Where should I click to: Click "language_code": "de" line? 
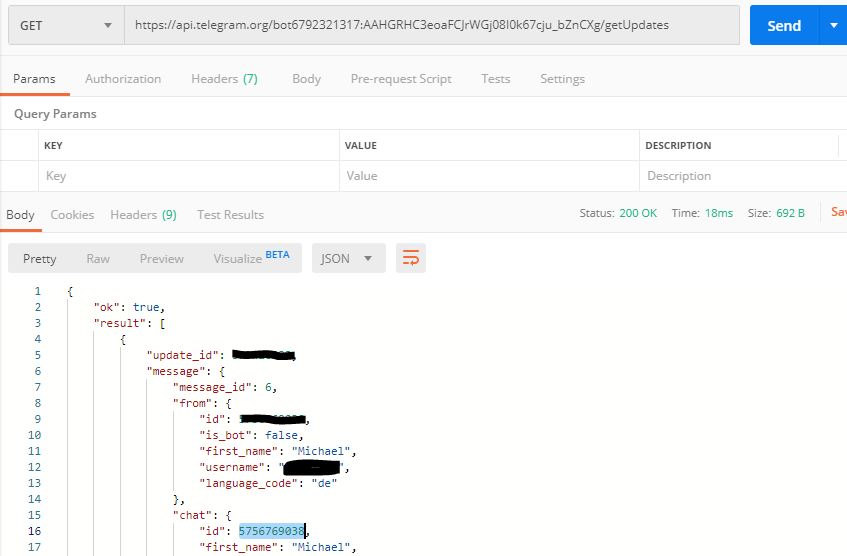(x=268, y=483)
